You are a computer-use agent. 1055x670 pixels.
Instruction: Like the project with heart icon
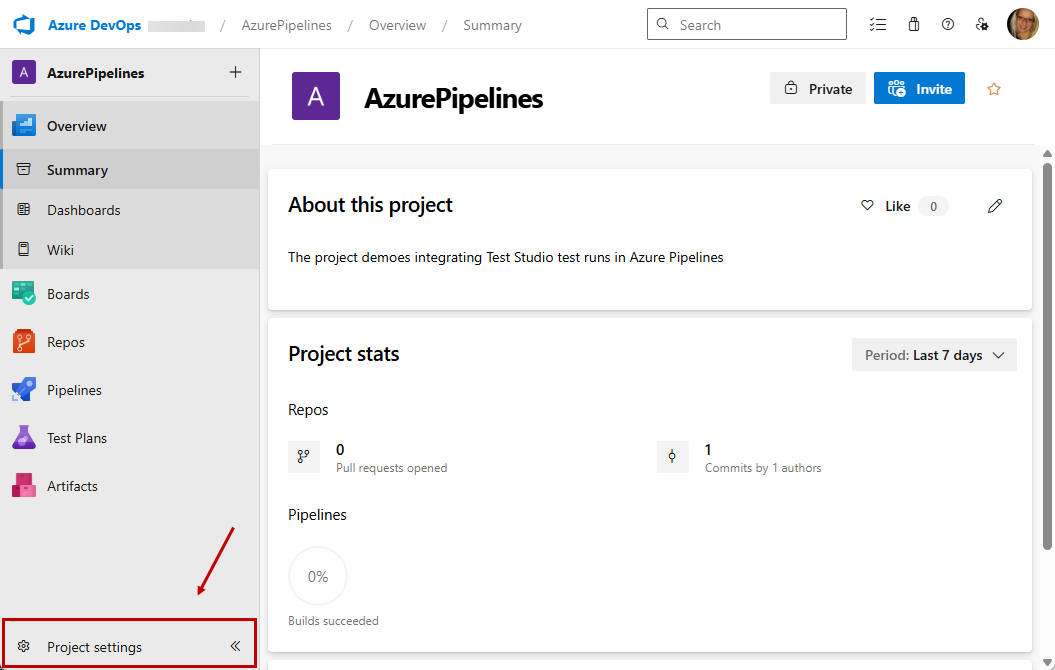[867, 205]
